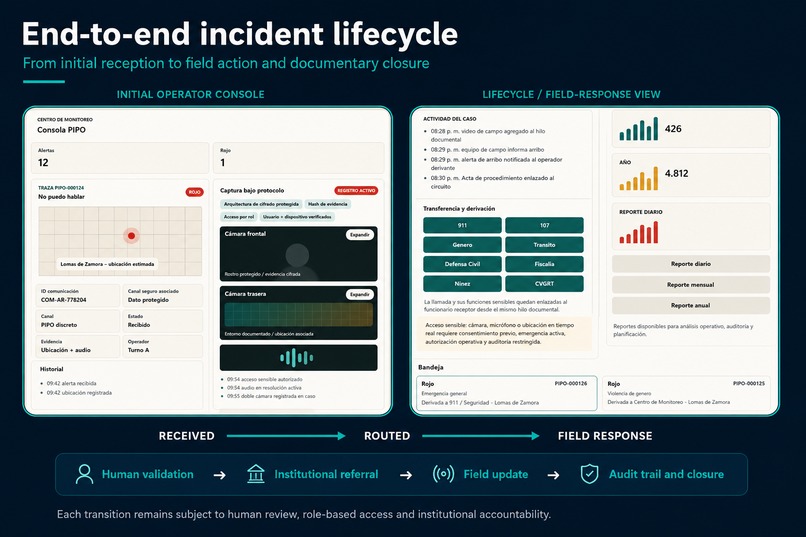The width and height of the screenshot is (806, 537).
Task: Click the yellow bar chart next to 4.812
Action: [x=638, y=178]
